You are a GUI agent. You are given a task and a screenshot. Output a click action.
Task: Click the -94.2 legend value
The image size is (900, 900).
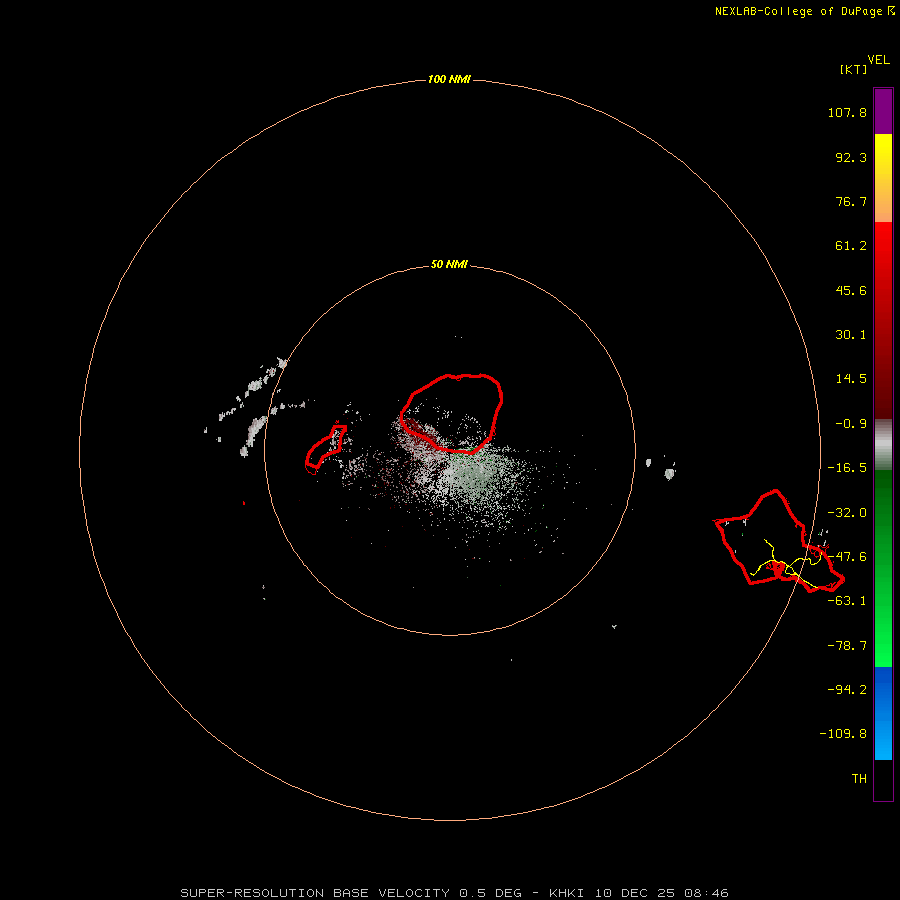[847, 689]
